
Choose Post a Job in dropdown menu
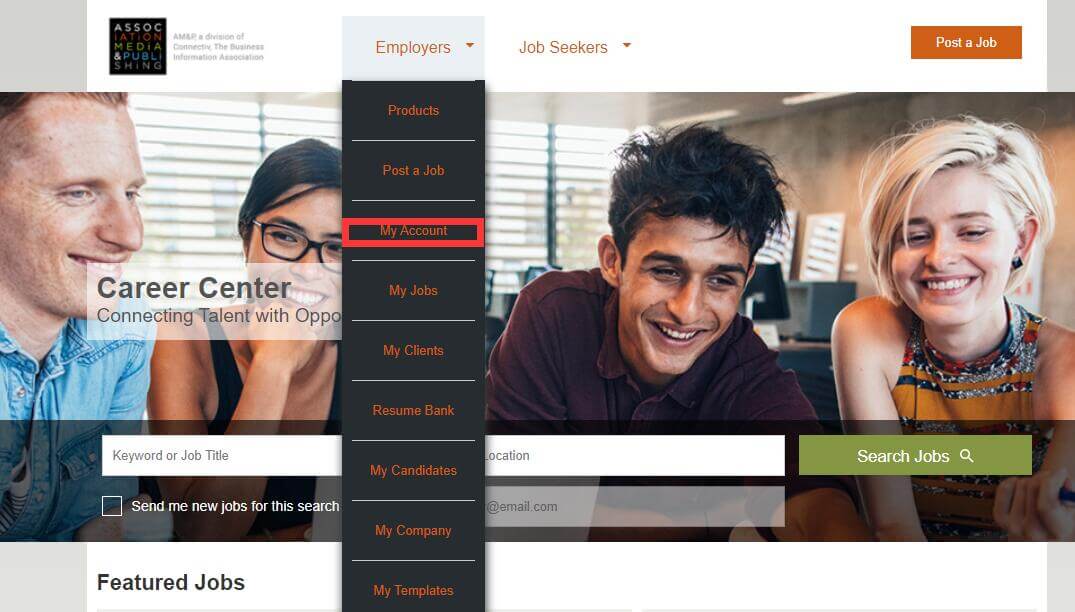coord(413,171)
